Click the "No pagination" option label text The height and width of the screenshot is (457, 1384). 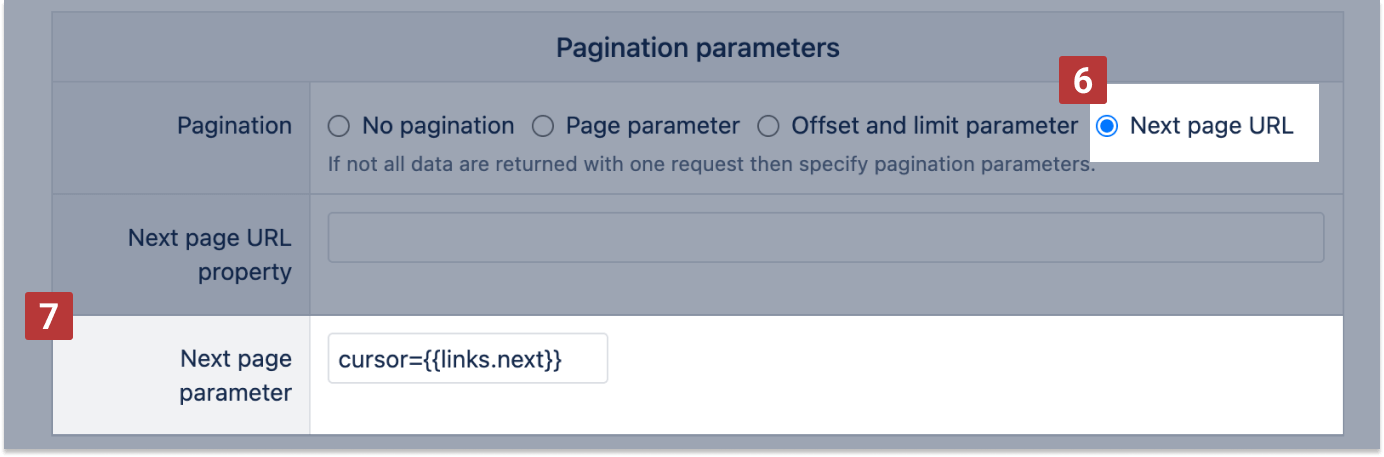438,126
